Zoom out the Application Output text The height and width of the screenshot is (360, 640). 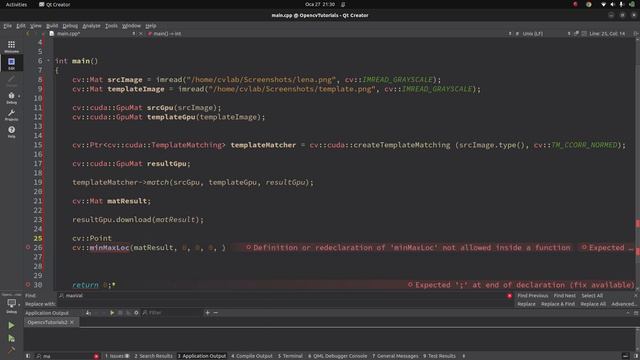pos(216,313)
